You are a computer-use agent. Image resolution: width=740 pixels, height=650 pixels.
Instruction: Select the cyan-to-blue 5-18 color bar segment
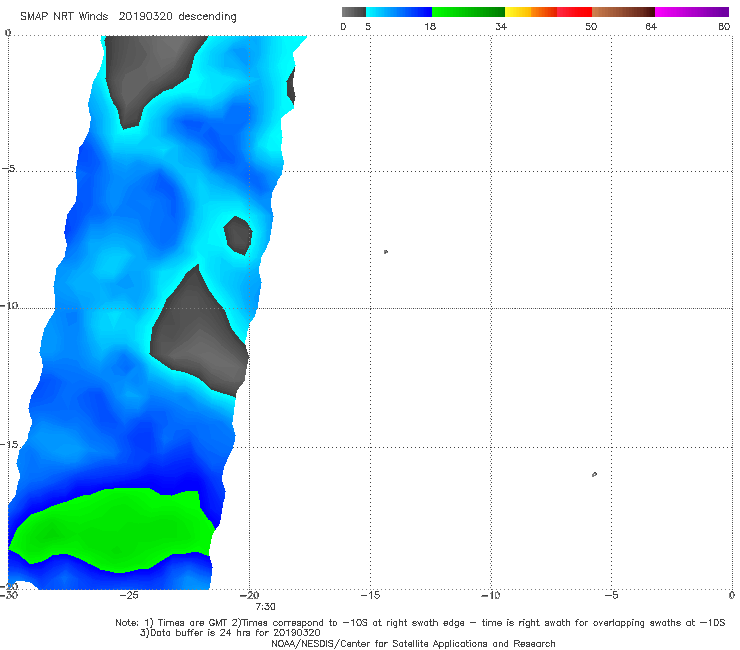tap(399, 12)
